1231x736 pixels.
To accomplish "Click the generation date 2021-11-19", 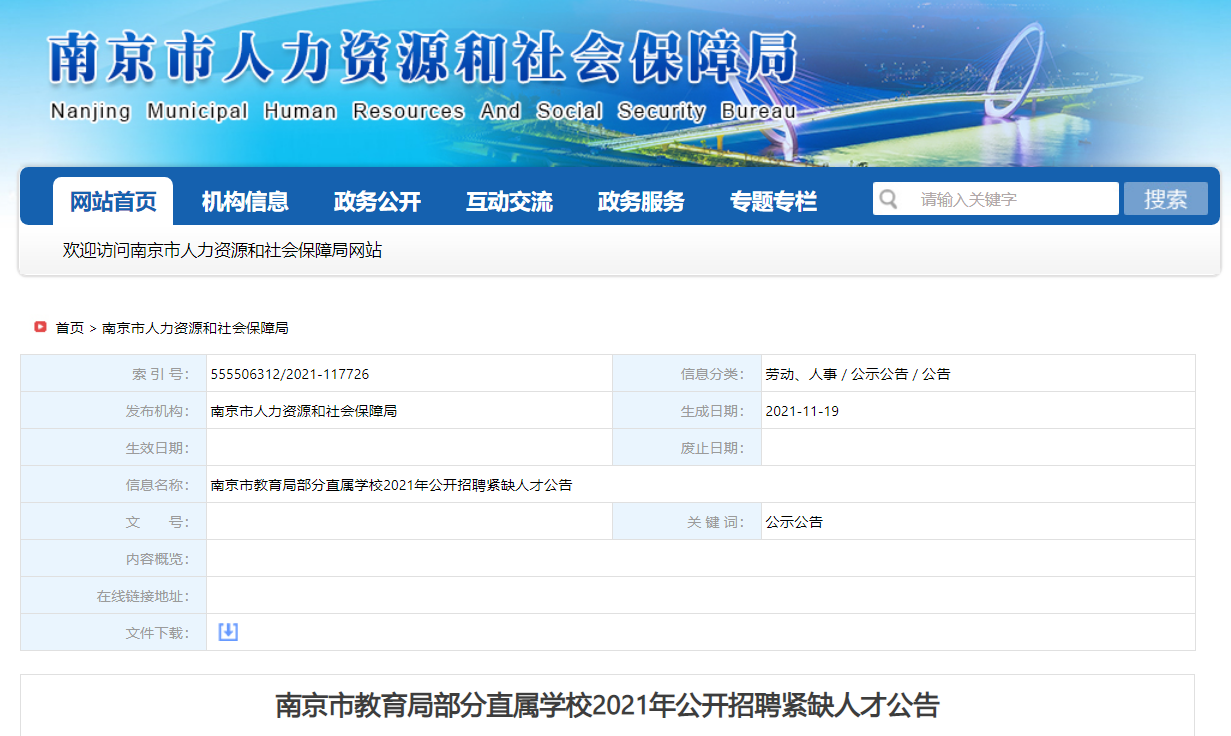I will tap(802, 411).
